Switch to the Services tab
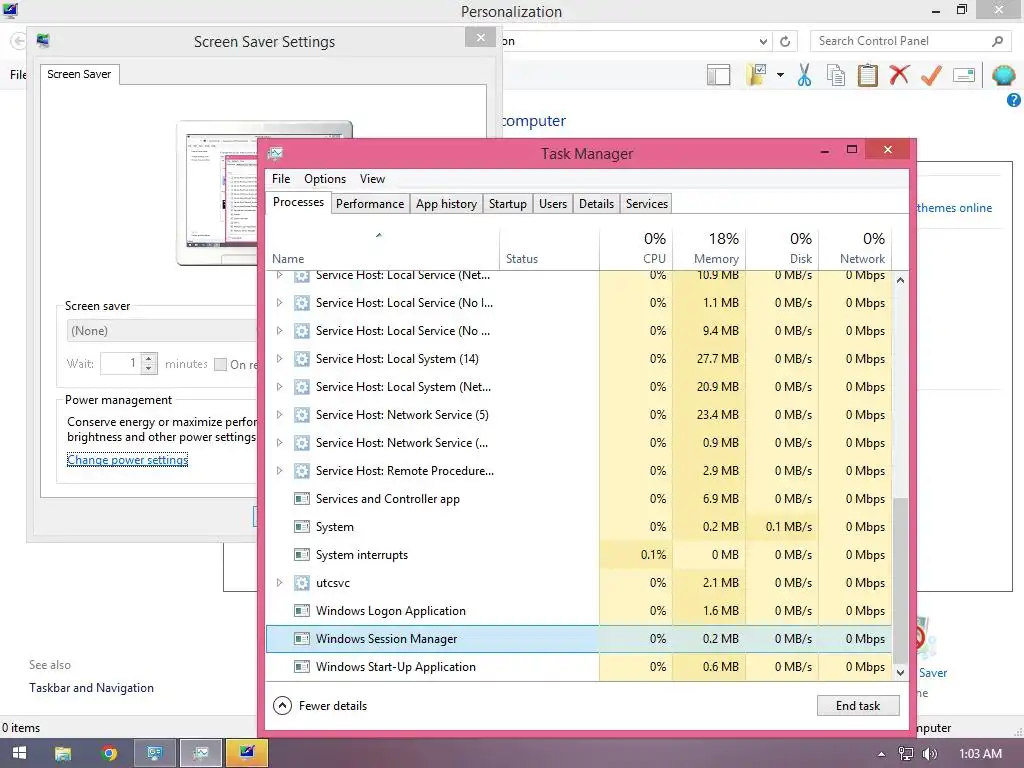The height and width of the screenshot is (768, 1024). click(647, 204)
